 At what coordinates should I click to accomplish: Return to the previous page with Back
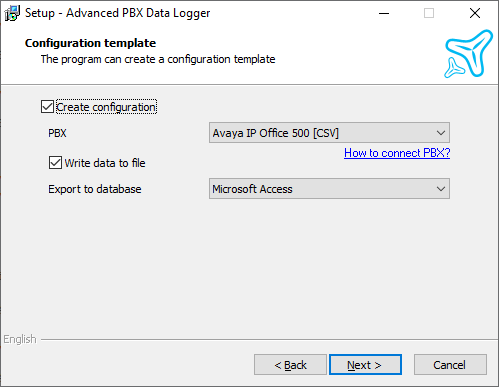pos(290,365)
